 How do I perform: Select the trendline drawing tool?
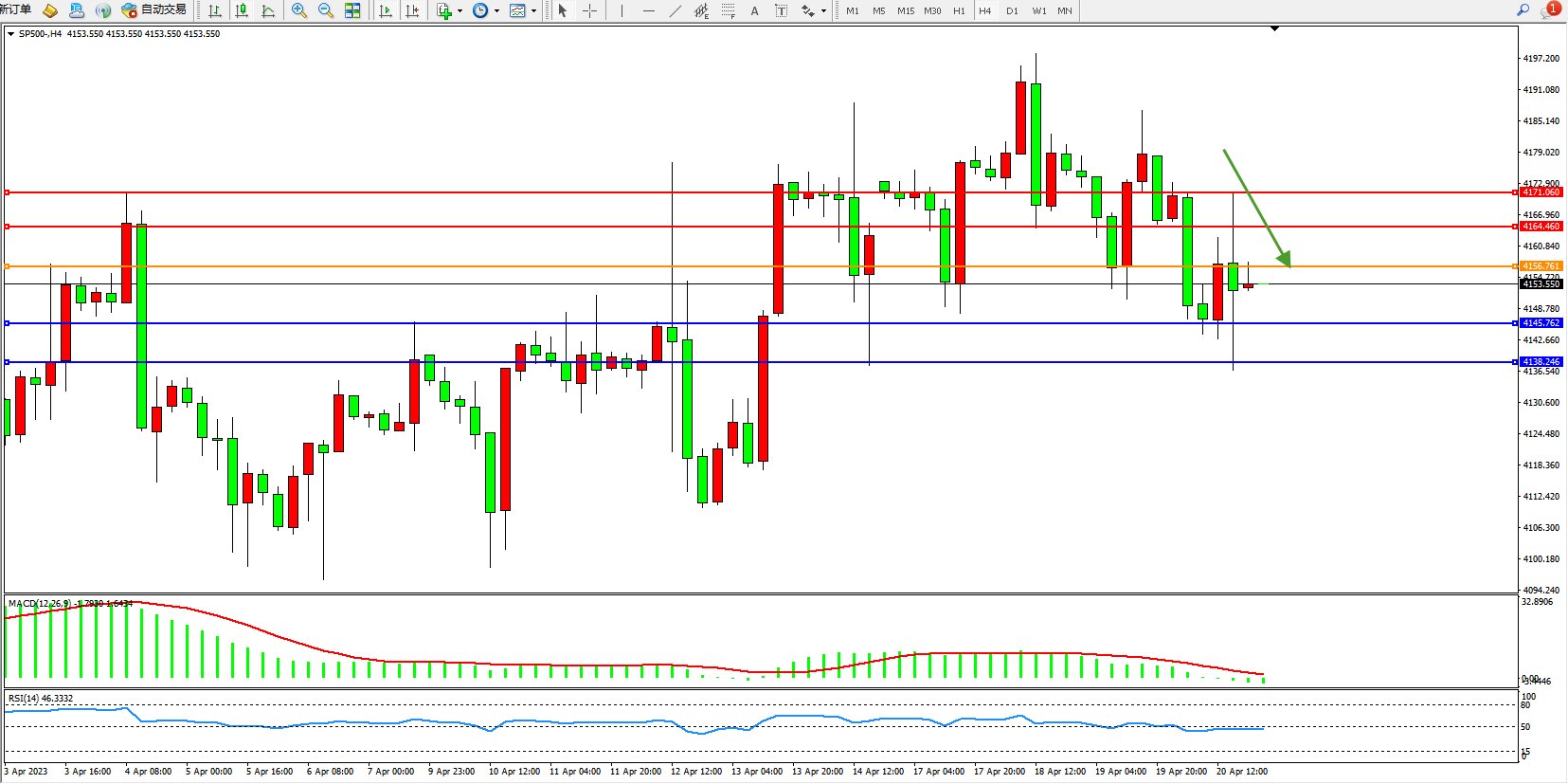point(675,10)
